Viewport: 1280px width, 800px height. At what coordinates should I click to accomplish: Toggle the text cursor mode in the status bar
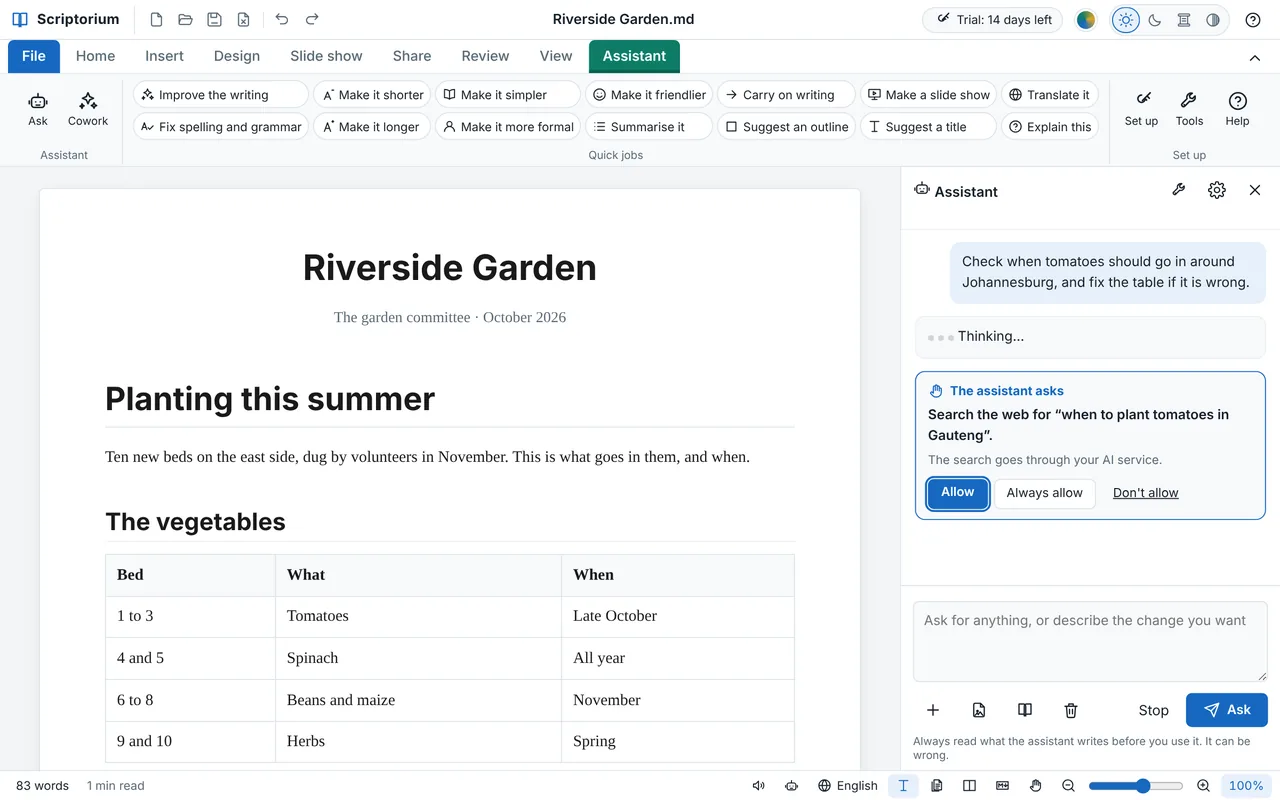click(x=903, y=786)
